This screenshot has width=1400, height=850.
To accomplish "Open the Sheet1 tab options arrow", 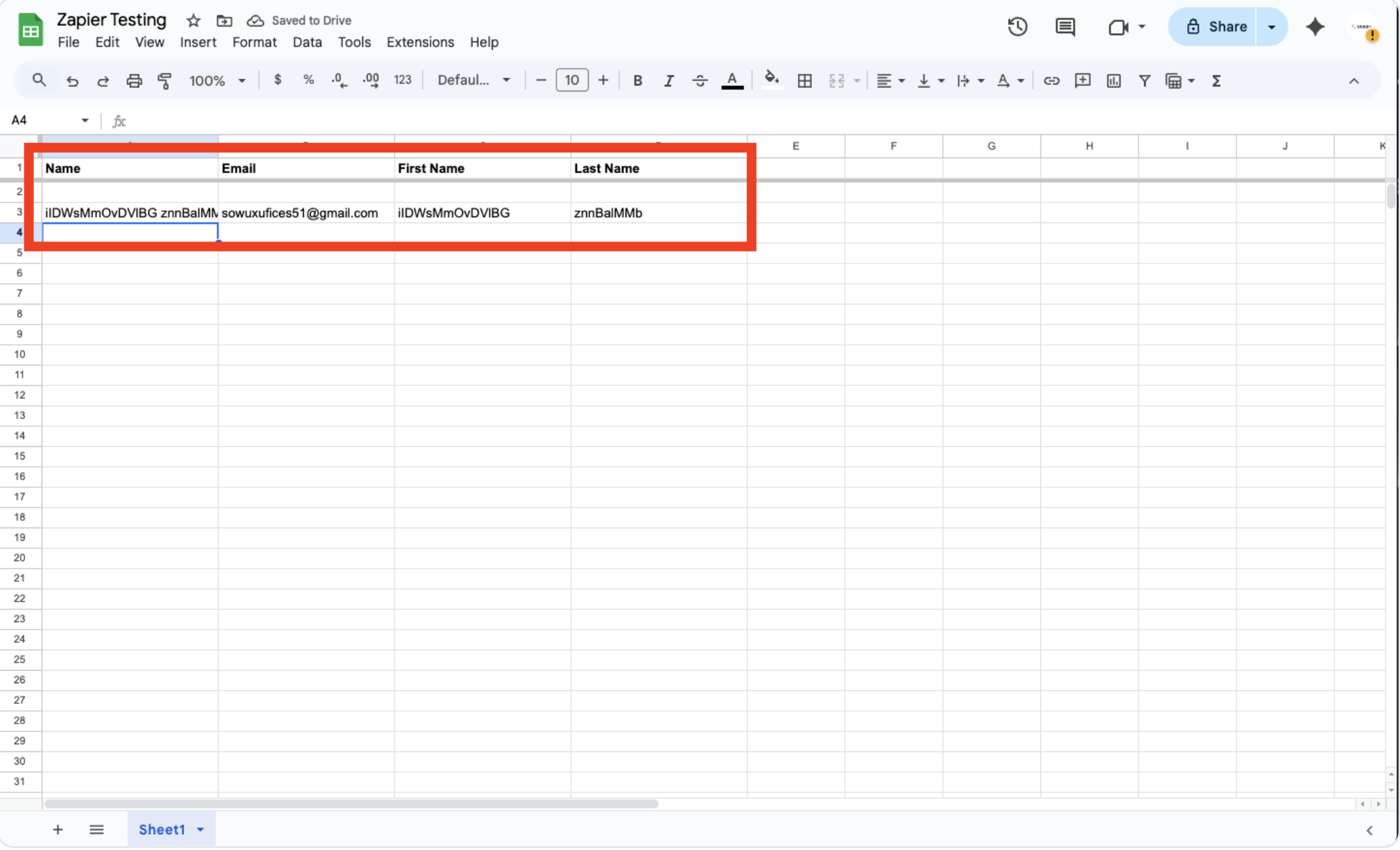I will coord(201,829).
